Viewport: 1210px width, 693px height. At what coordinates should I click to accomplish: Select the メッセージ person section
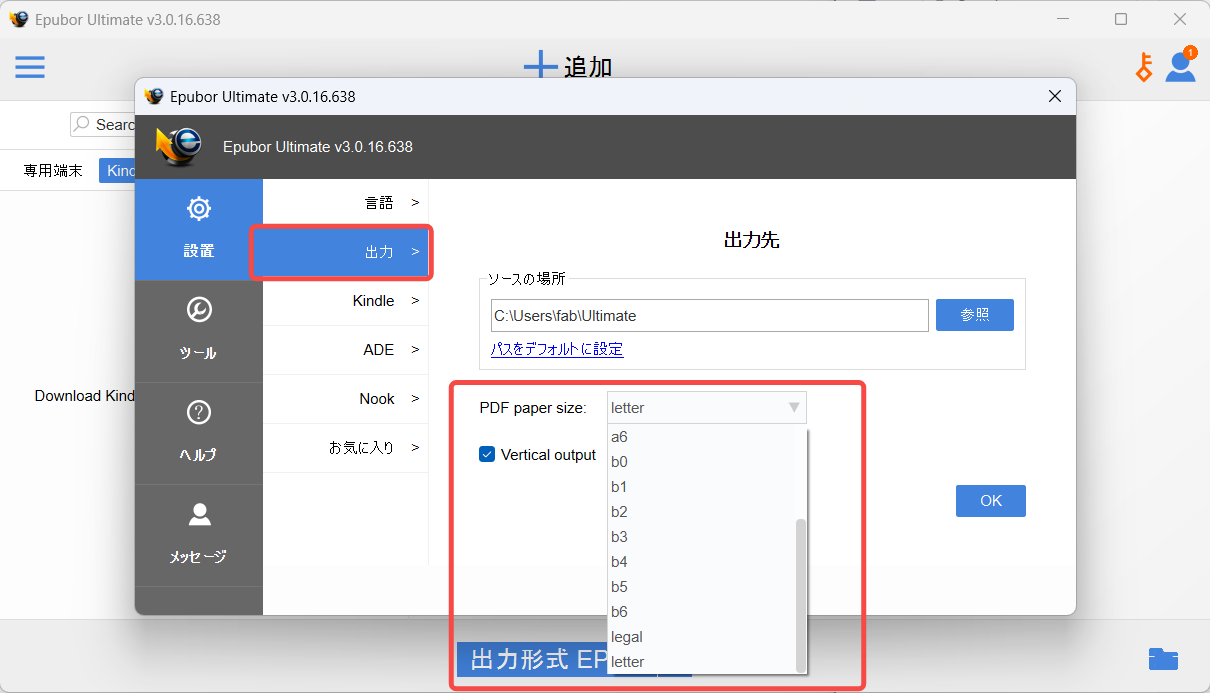coord(199,535)
